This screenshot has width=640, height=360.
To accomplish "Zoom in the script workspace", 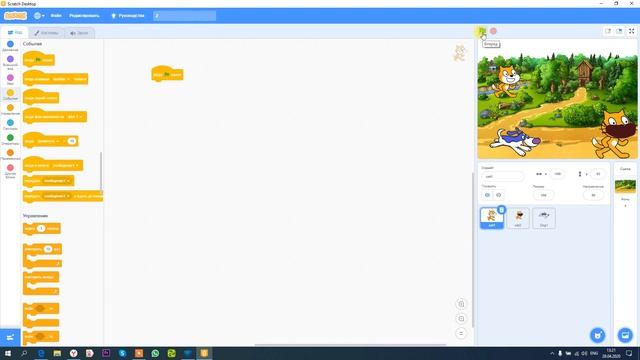I will coord(461,304).
